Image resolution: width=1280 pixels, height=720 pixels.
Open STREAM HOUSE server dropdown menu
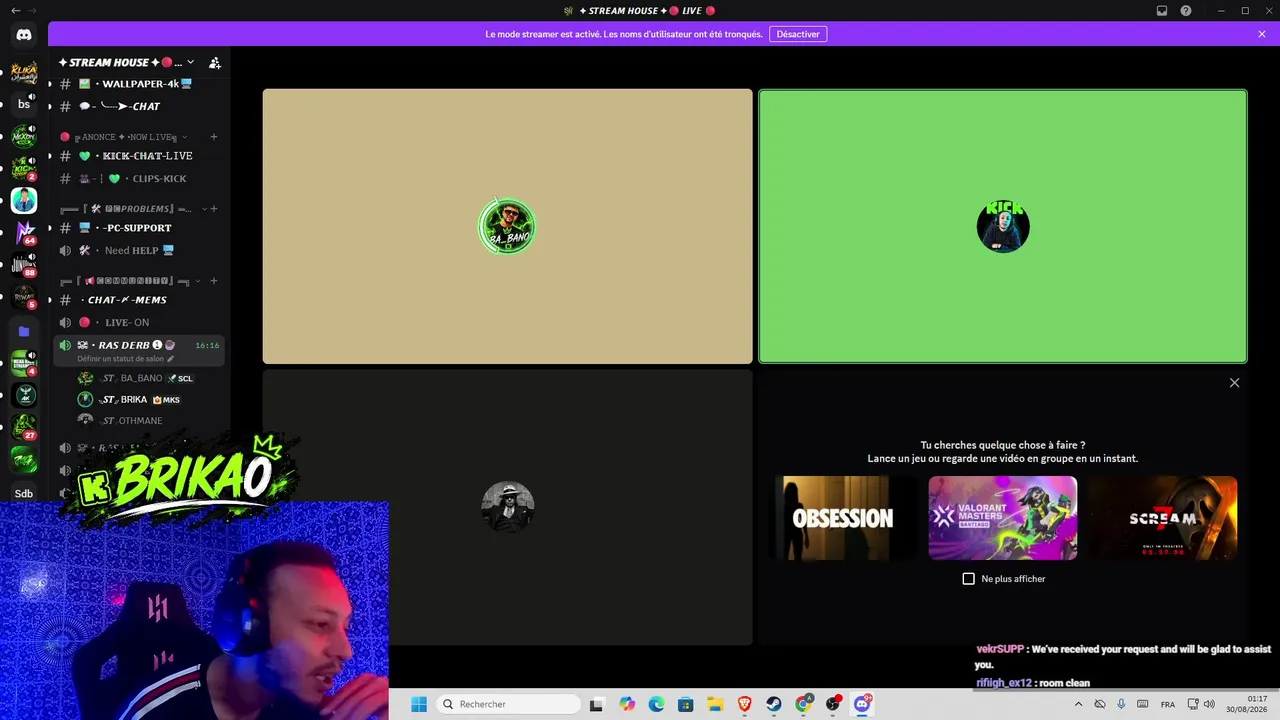click(x=190, y=62)
